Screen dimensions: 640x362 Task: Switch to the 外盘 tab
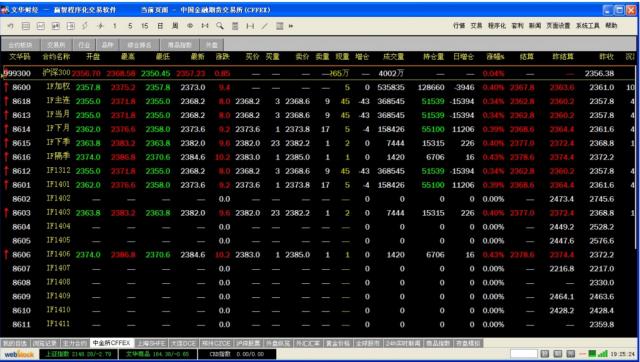click(x=211, y=45)
